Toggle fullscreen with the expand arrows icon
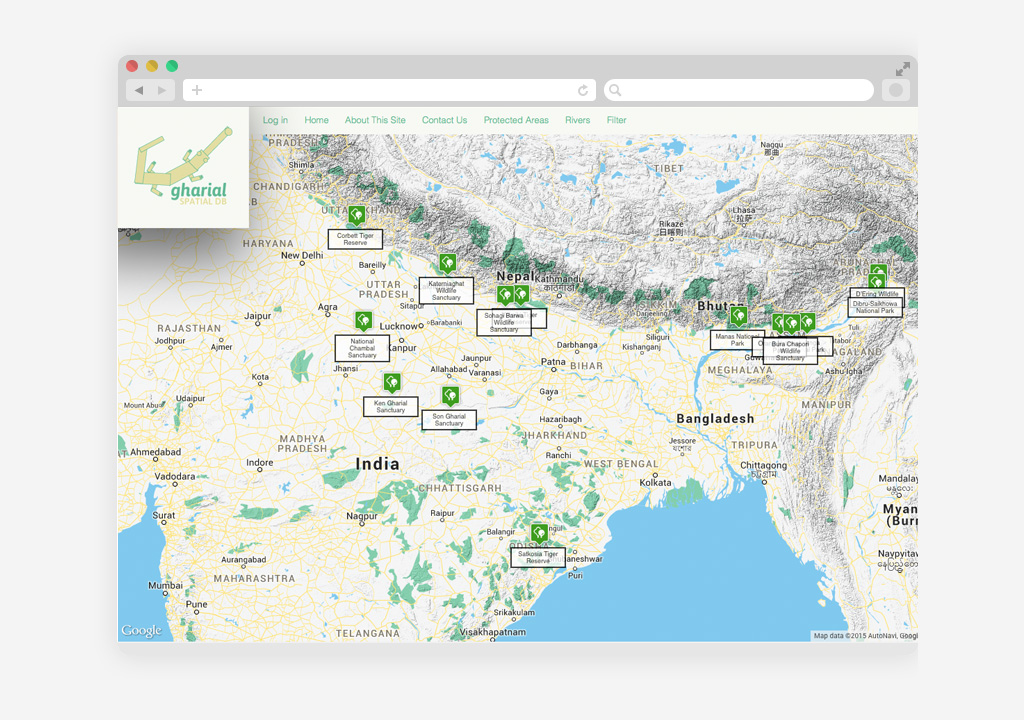This screenshot has width=1024, height=720. point(903,68)
